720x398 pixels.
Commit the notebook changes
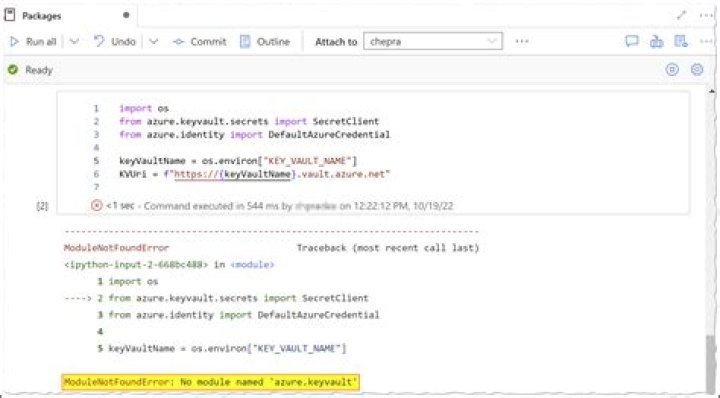coord(199,42)
